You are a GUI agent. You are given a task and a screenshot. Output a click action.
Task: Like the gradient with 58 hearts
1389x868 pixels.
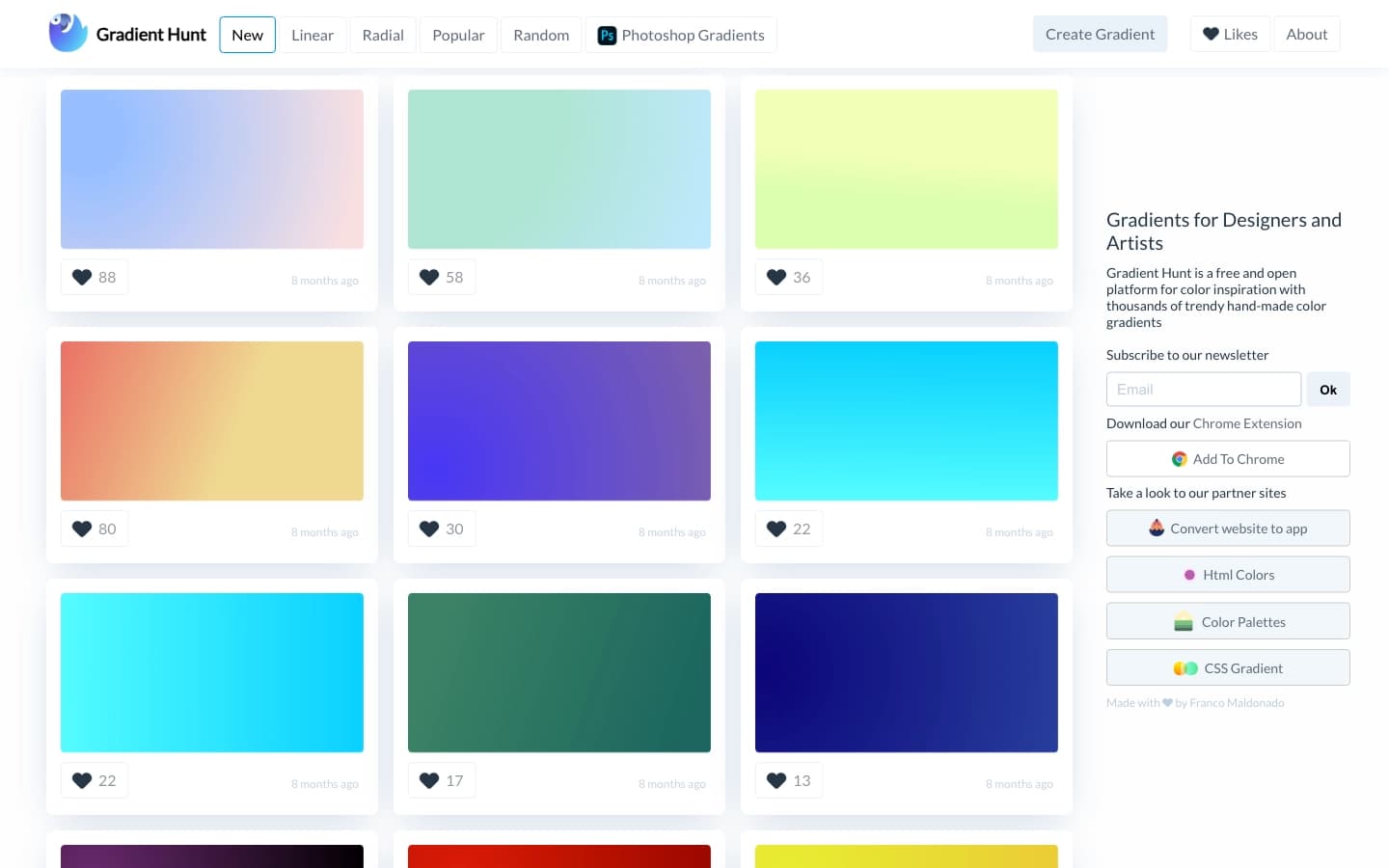coord(442,277)
